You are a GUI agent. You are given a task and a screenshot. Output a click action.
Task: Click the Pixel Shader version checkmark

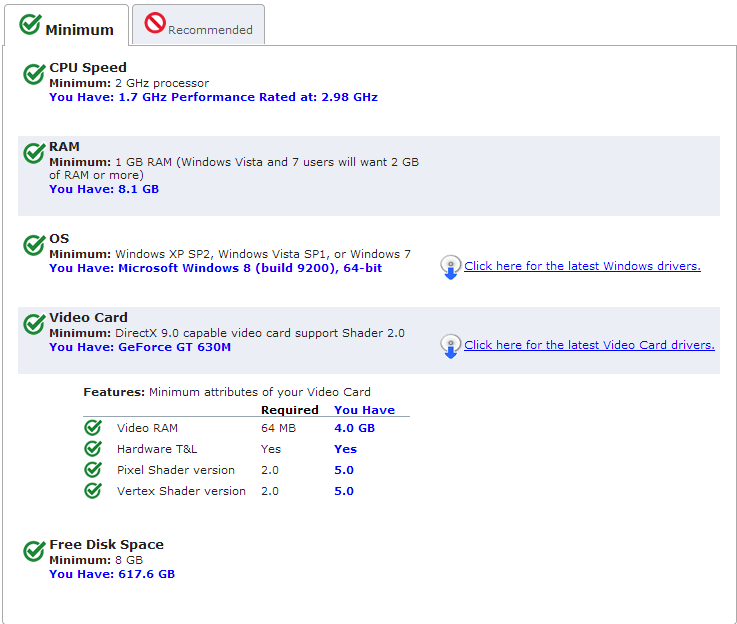(x=93, y=470)
